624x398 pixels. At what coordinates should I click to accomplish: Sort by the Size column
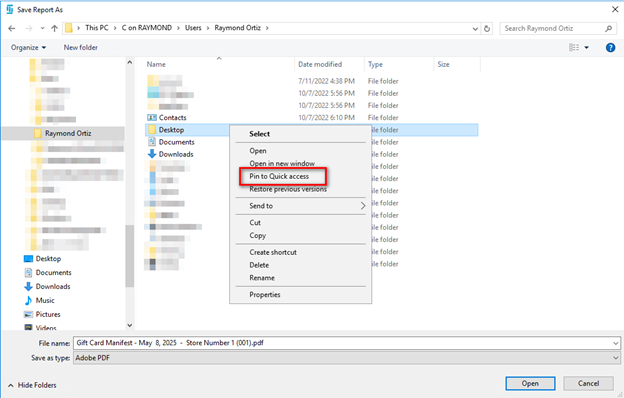443,64
